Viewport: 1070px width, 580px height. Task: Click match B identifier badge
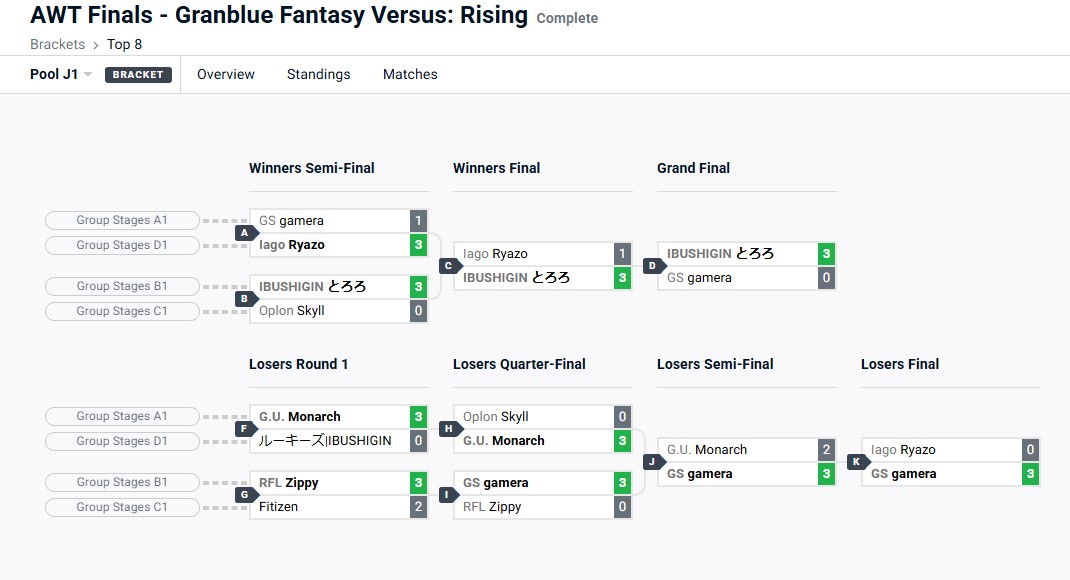click(243, 298)
